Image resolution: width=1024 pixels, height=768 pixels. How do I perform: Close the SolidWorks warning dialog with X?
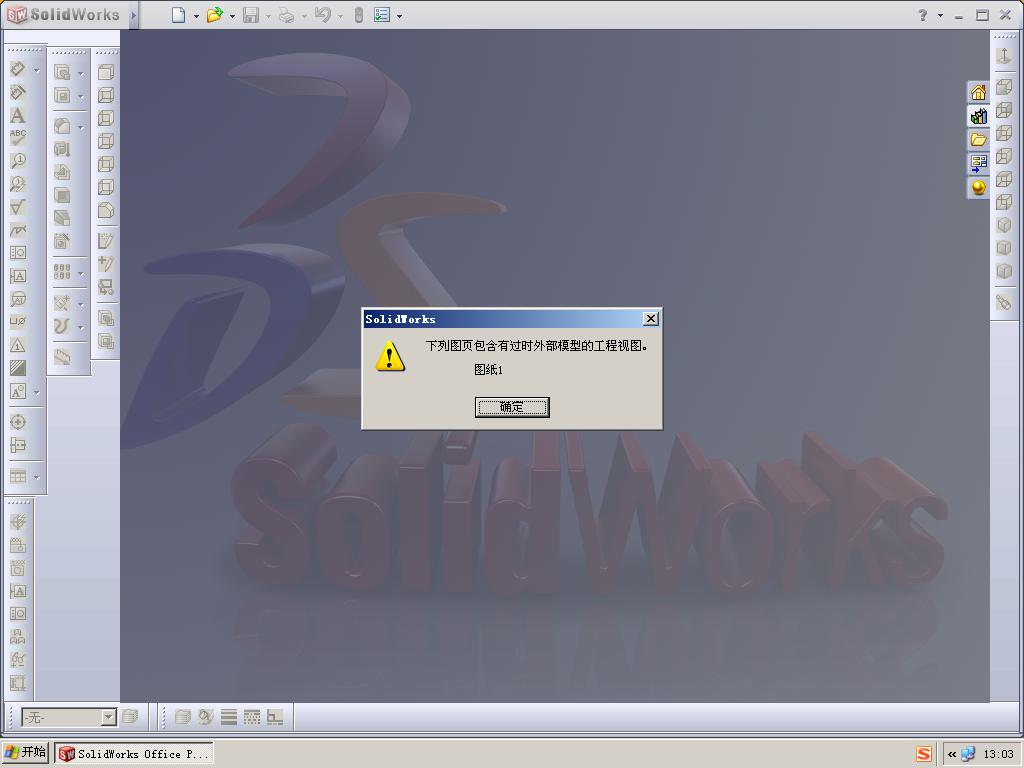pyautogui.click(x=650, y=319)
